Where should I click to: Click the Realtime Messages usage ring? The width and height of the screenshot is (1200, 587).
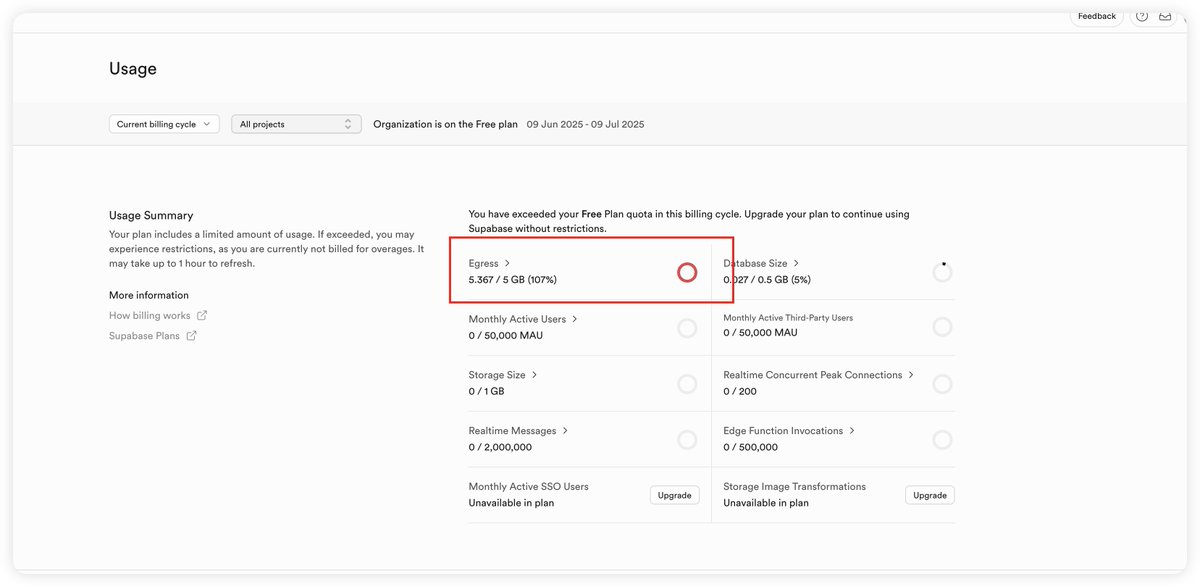(x=687, y=440)
